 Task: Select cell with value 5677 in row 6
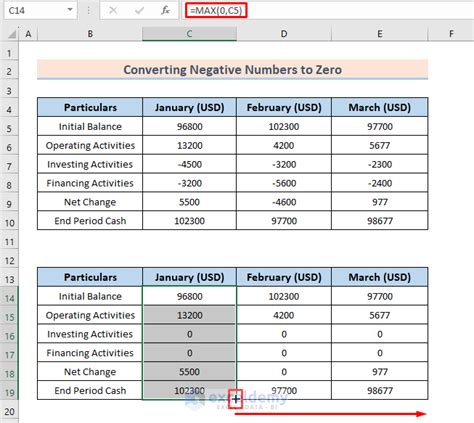coord(379,145)
